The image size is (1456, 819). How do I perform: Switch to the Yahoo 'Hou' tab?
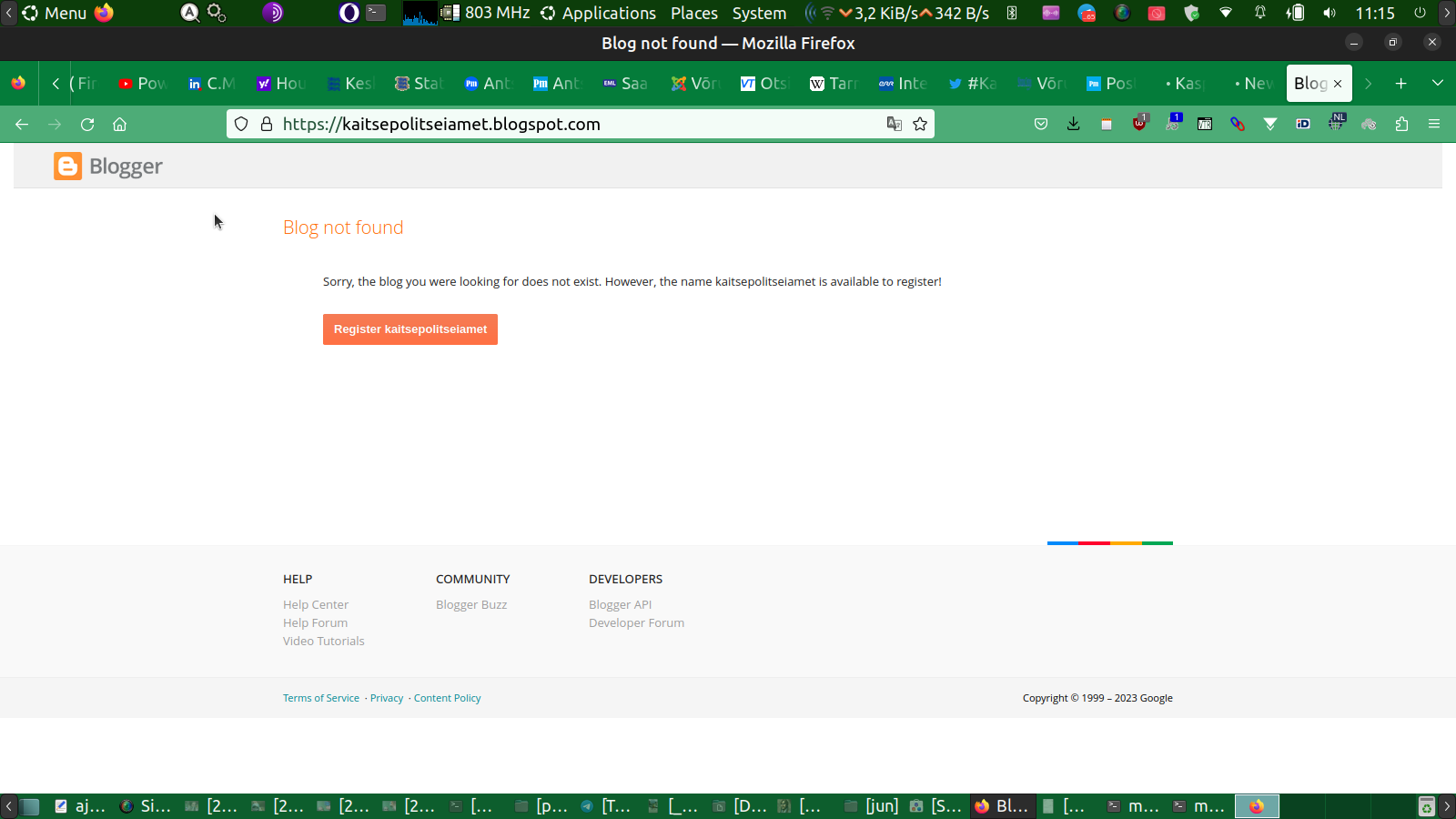[282, 84]
